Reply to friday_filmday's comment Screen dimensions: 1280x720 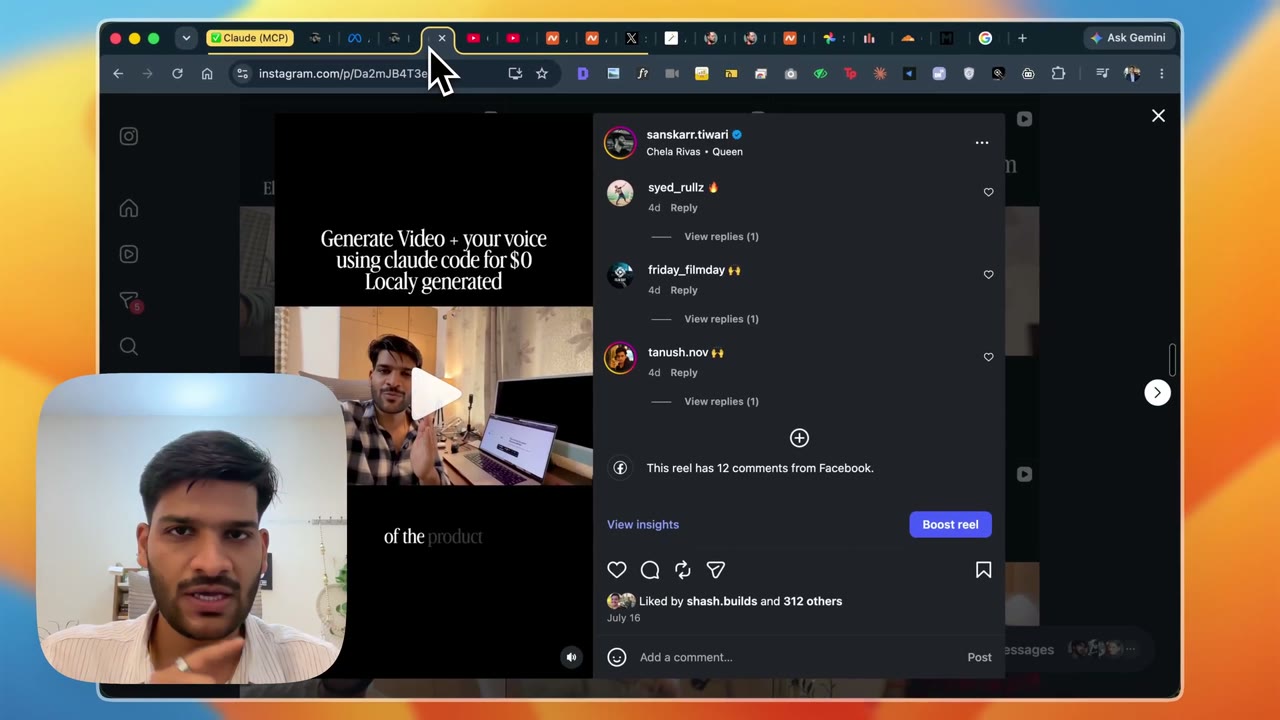point(684,290)
